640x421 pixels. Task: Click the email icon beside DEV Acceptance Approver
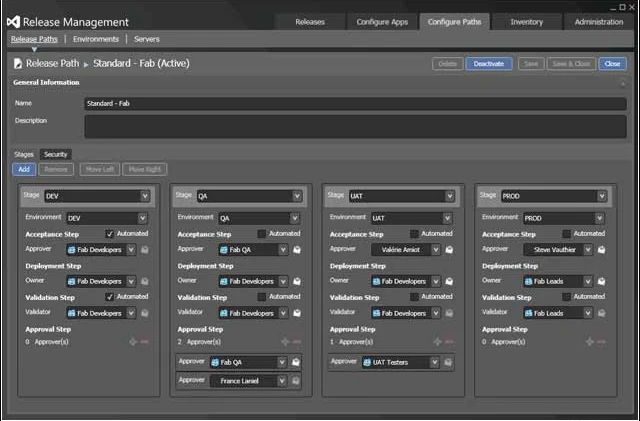point(144,249)
